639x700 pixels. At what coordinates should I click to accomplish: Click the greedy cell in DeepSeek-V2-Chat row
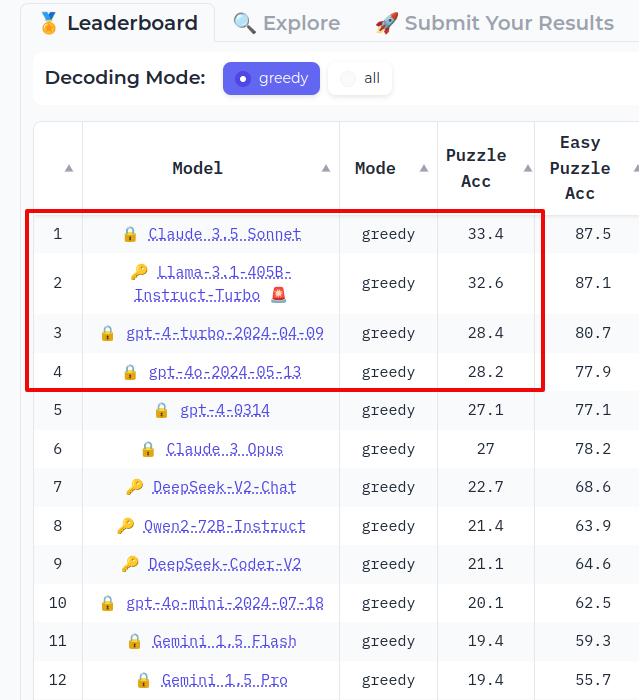tap(388, 487)
